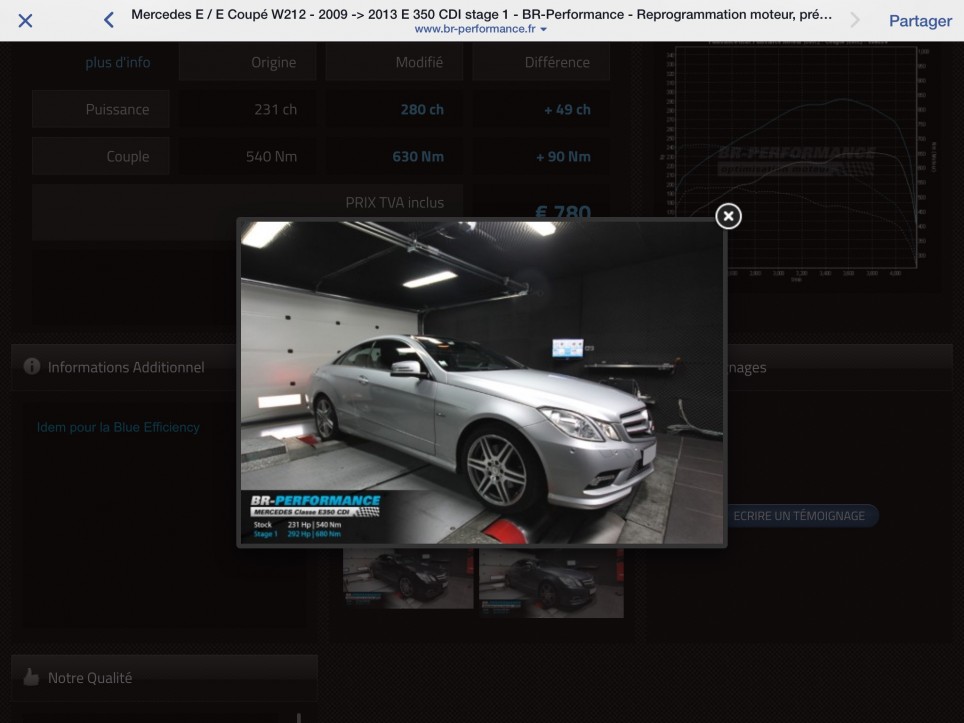The width and height of the screenshot is (964, 723).
Task: Tap the blue X to close the browser view
Action: [25, 21]
